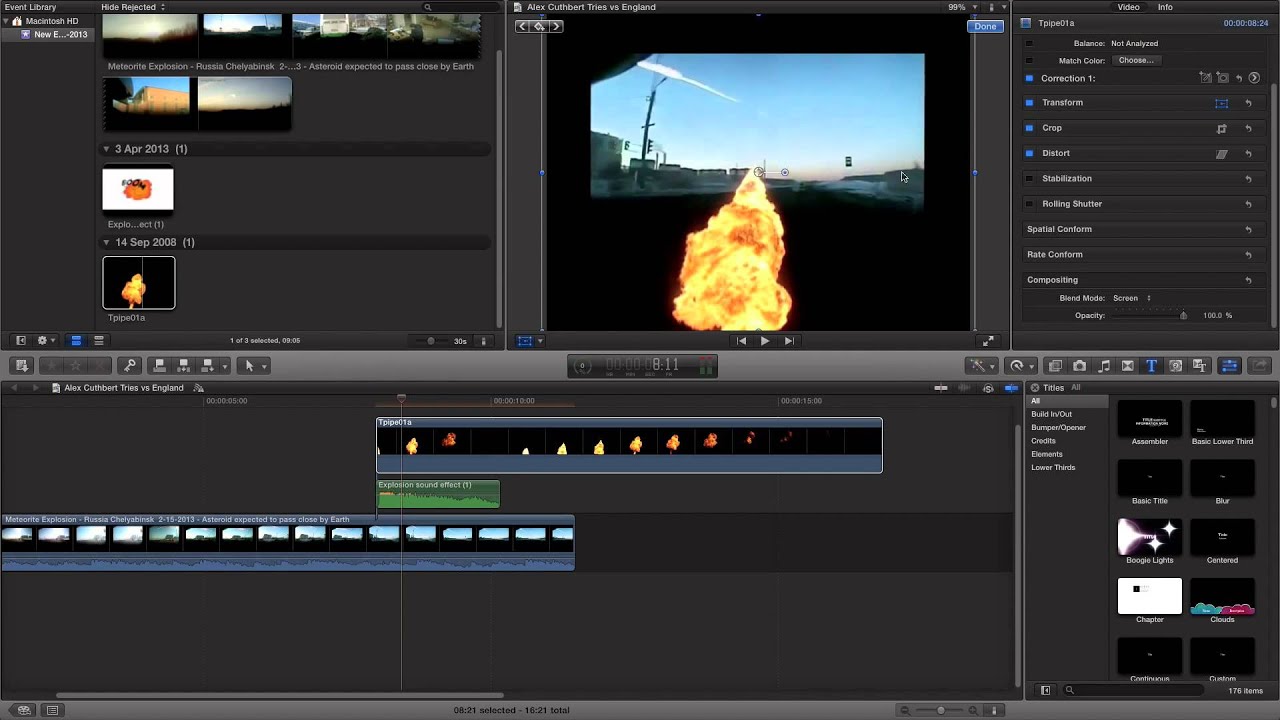The image size is (1280, 720).
Task: Toggle the Inspector panel button
Action: (x=1230, y=366)
